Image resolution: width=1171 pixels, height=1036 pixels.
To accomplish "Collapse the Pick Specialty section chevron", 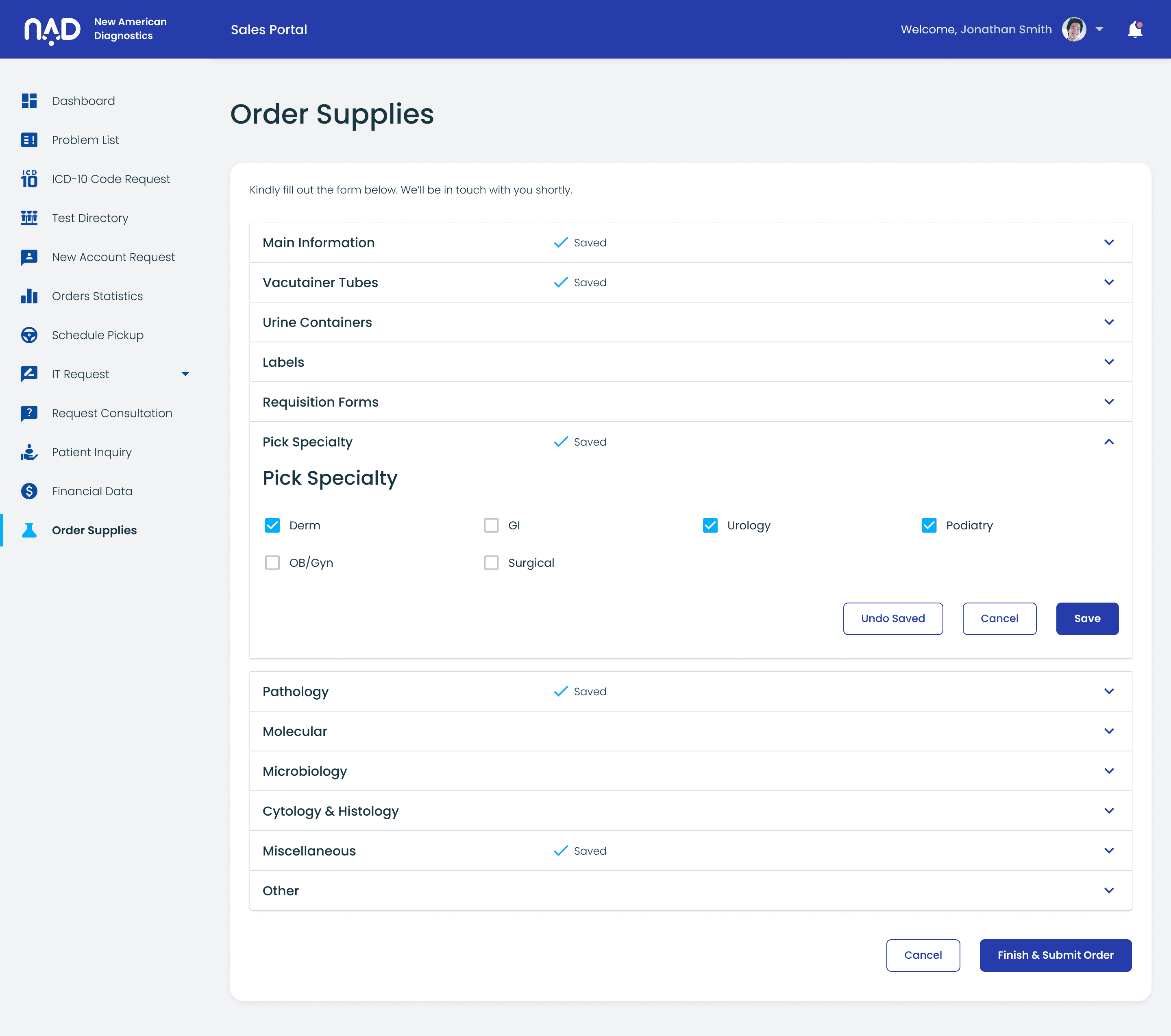I will [x=1108, y=442].
